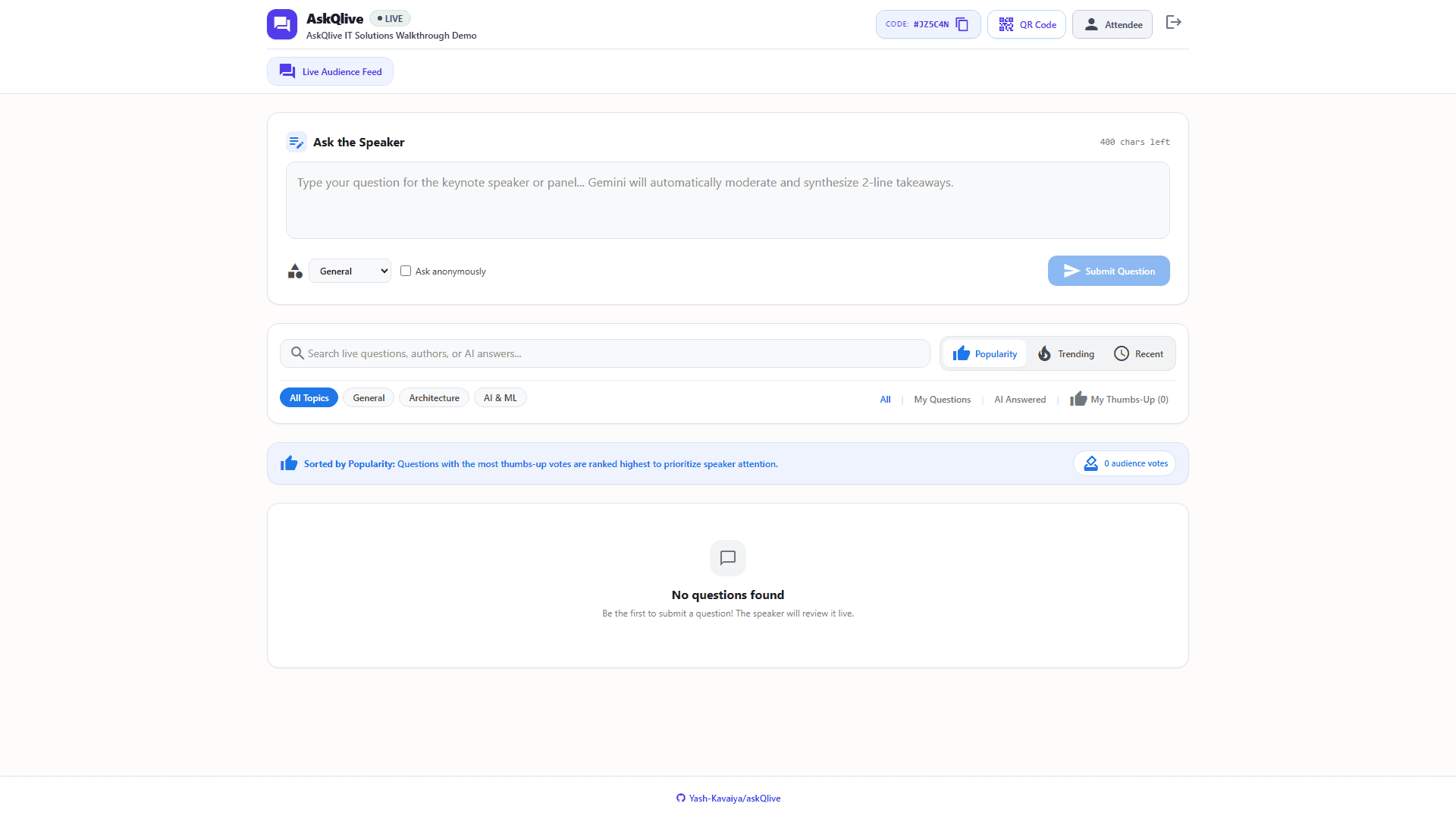Open the Live Audience Feed tab

click(330, 71)
